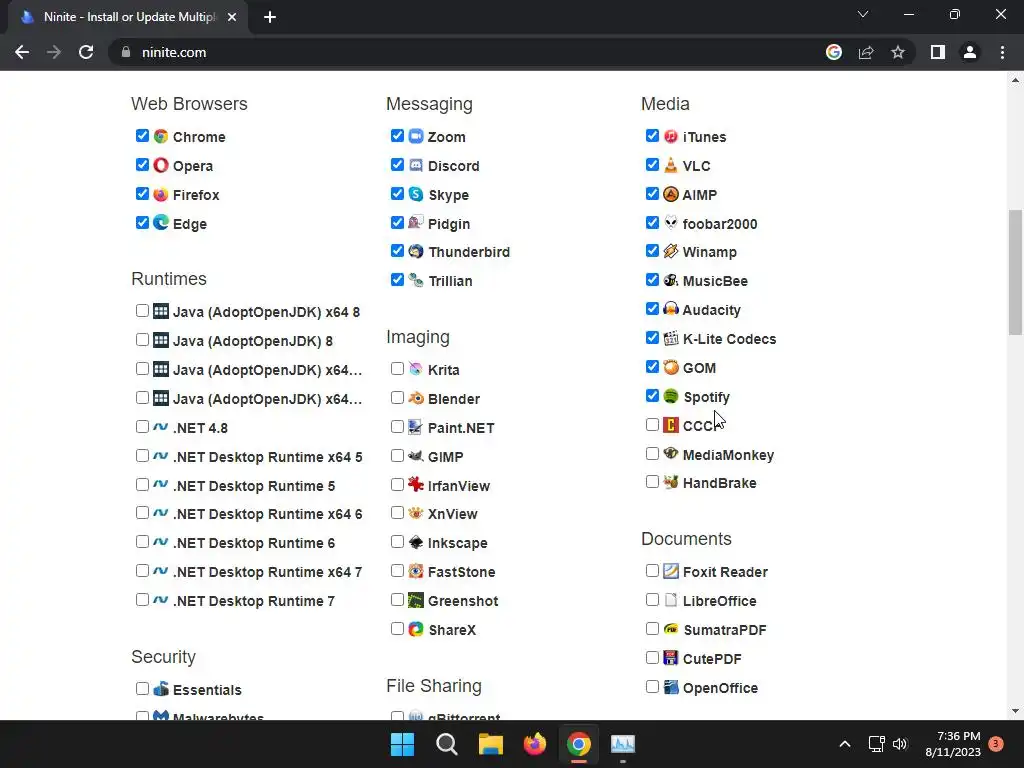
Task: Open the Chrome three-dot menu
Action: coord(1002,52)
